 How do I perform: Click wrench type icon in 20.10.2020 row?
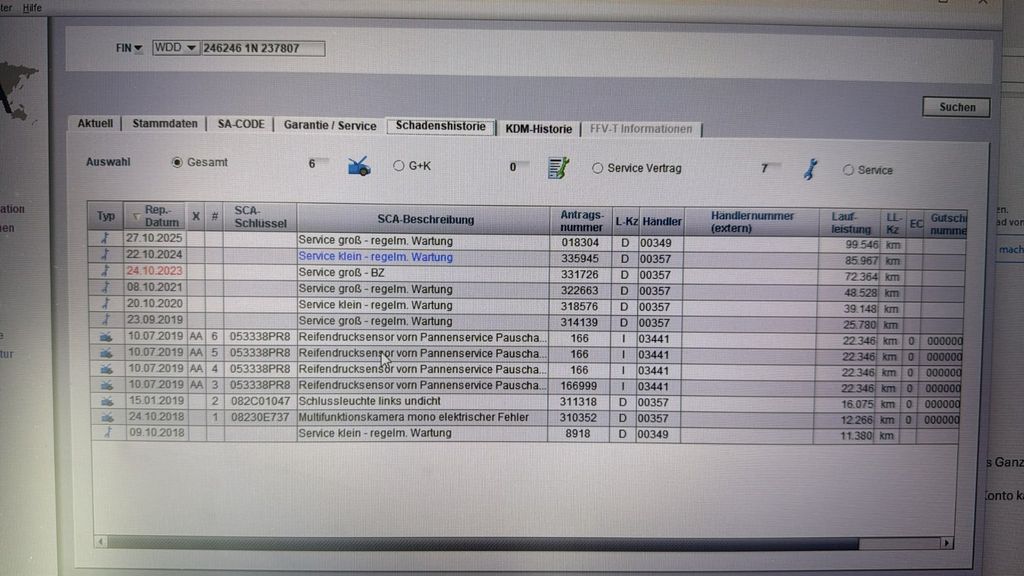coord(106,304)
